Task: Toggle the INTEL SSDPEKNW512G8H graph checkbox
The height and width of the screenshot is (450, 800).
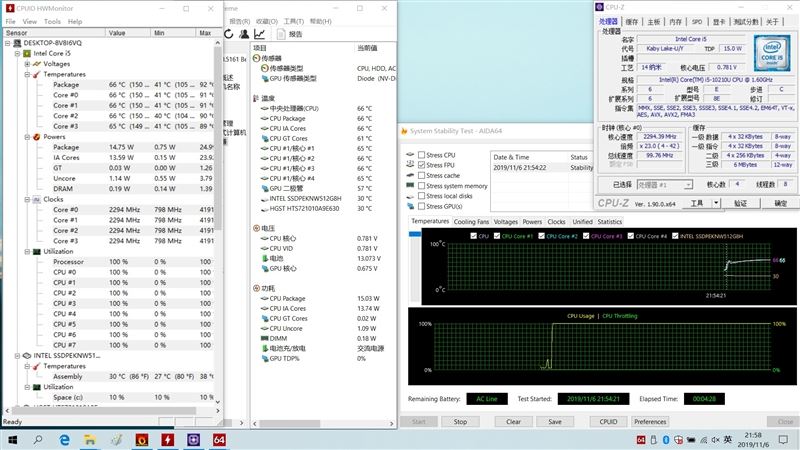Action: pyautogui.click(x=676, y=236)
